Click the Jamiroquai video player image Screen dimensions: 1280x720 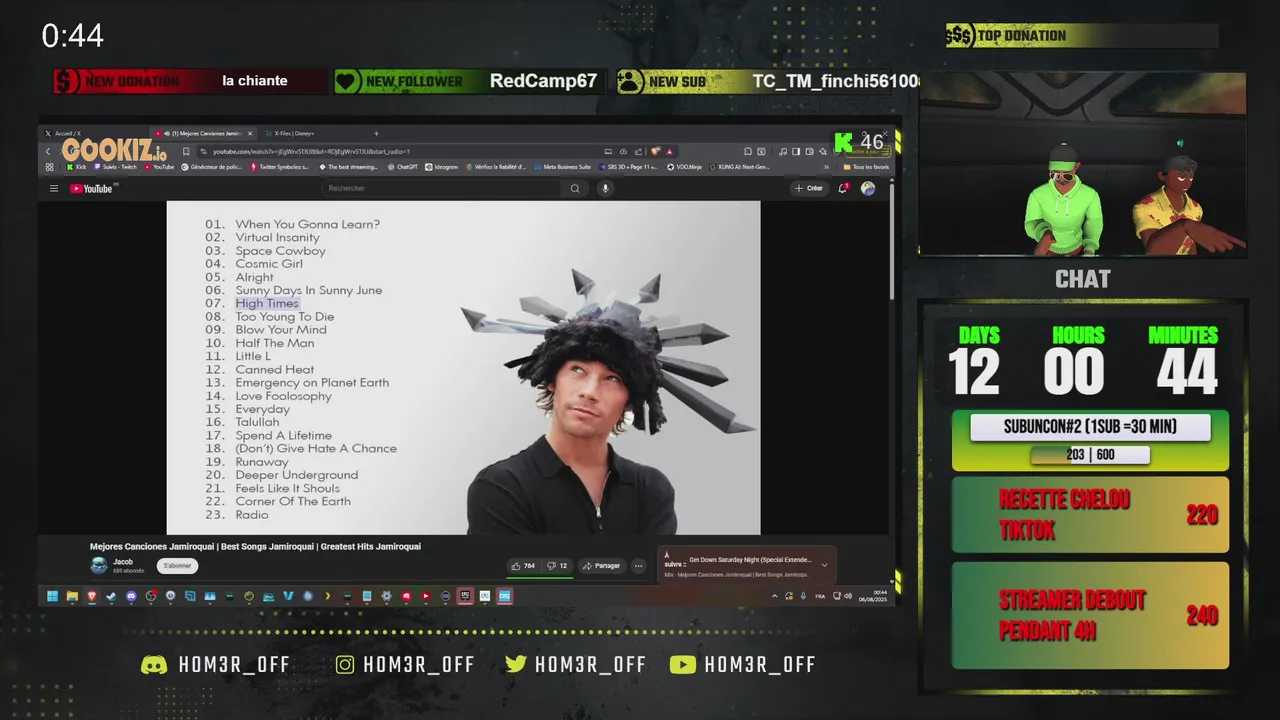click(x=463, y=367)
